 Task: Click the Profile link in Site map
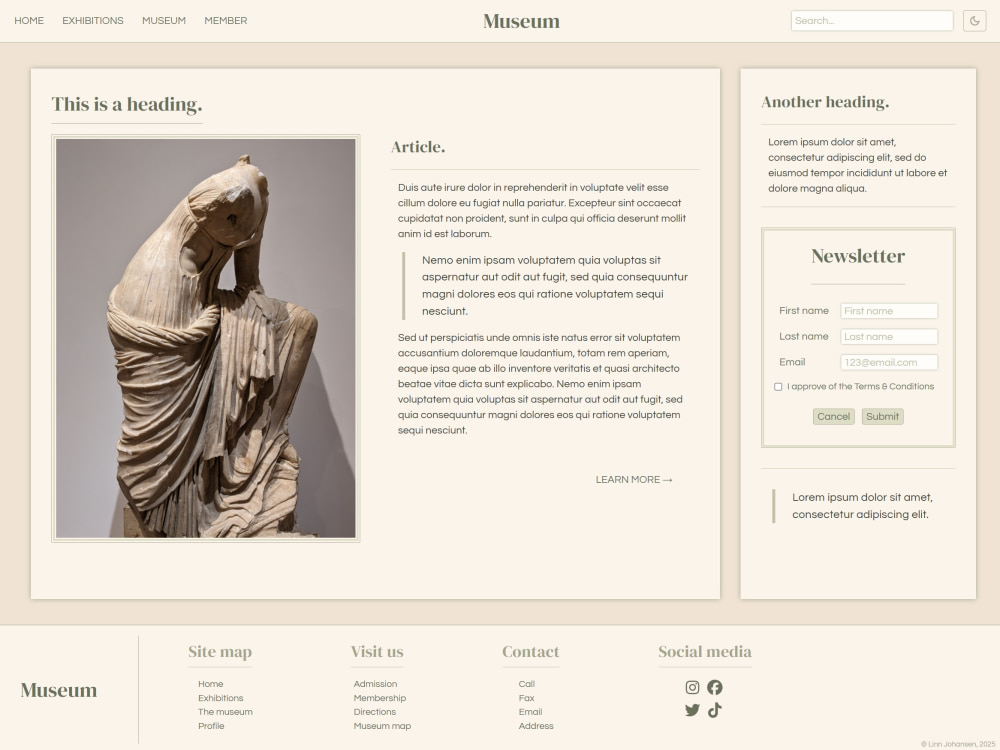pos(211,725)
